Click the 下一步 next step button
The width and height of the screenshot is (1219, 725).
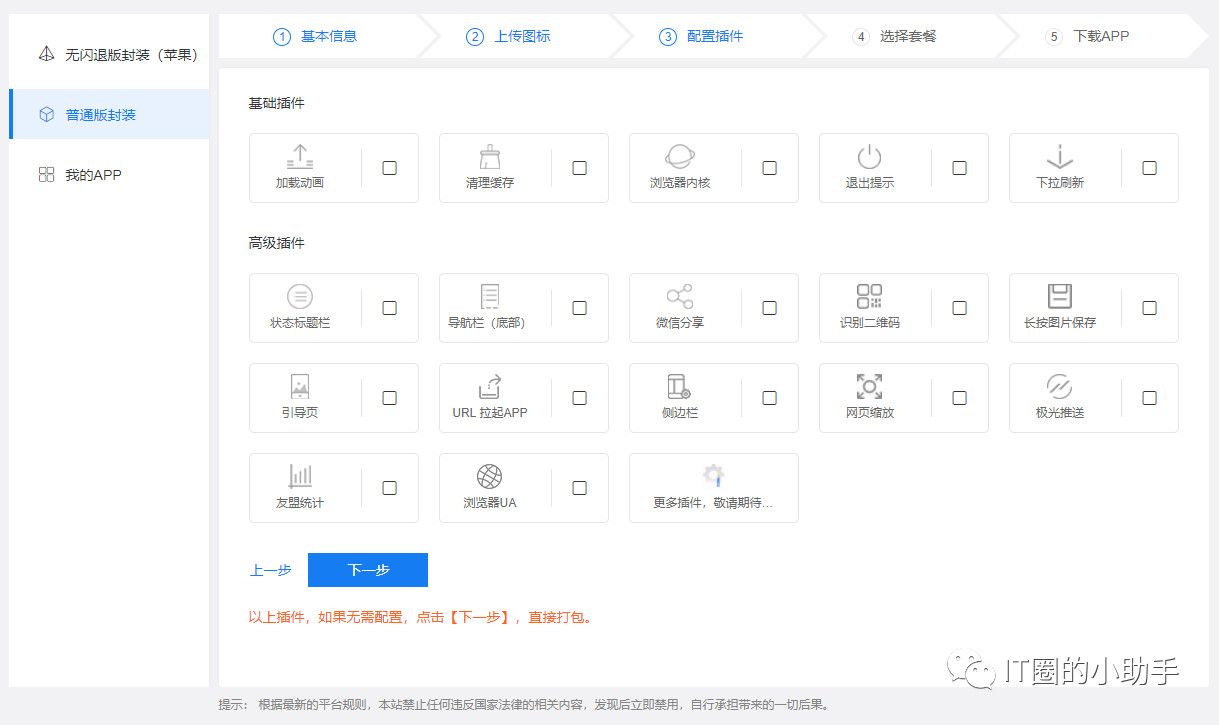click(x=368, y=569)
